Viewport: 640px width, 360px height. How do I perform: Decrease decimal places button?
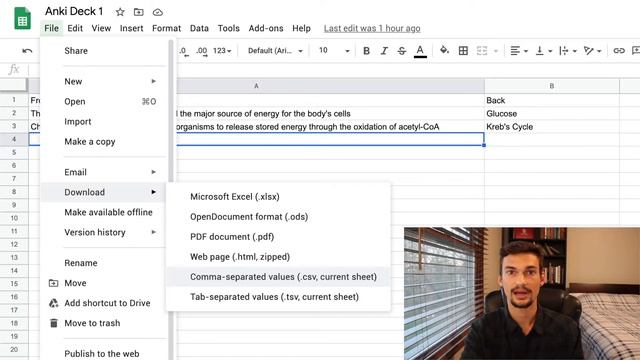(x=184, y=51)
